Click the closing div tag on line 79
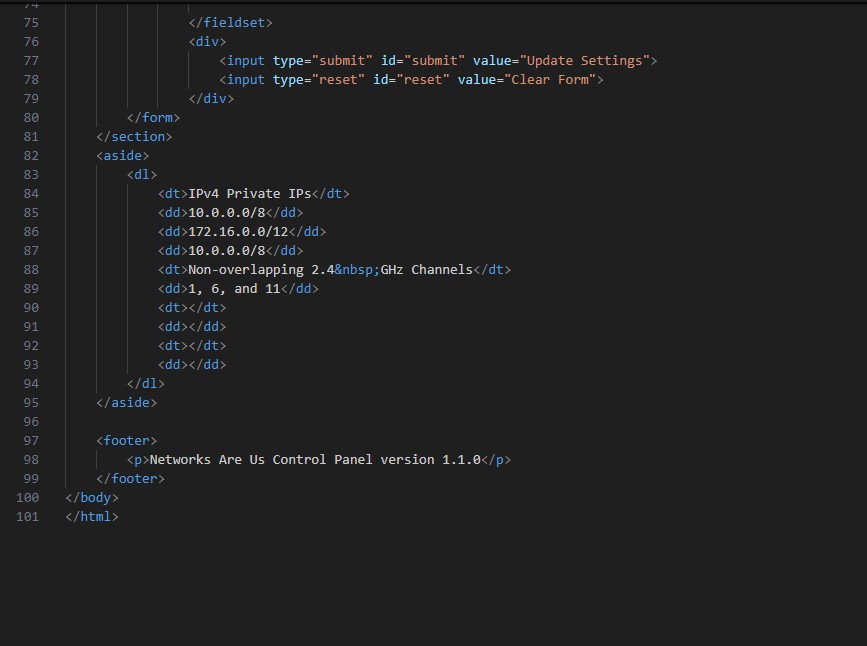Screen dimensions: 867x646 point(211,98)
